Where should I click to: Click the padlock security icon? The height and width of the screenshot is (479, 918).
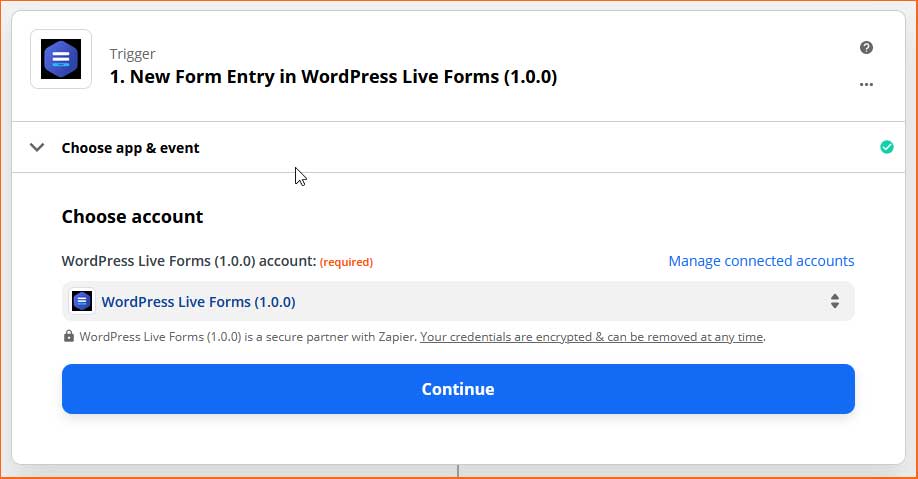[68, 336]
